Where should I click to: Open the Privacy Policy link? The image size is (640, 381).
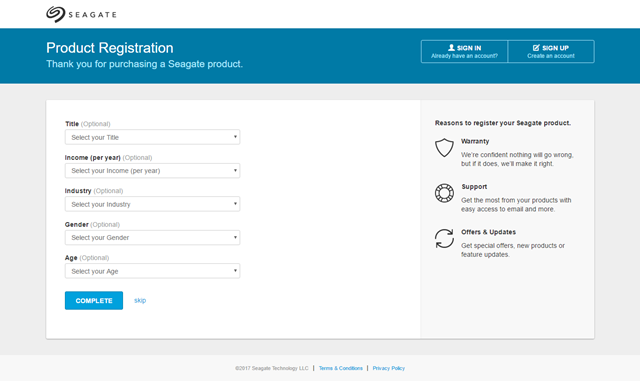389,368
